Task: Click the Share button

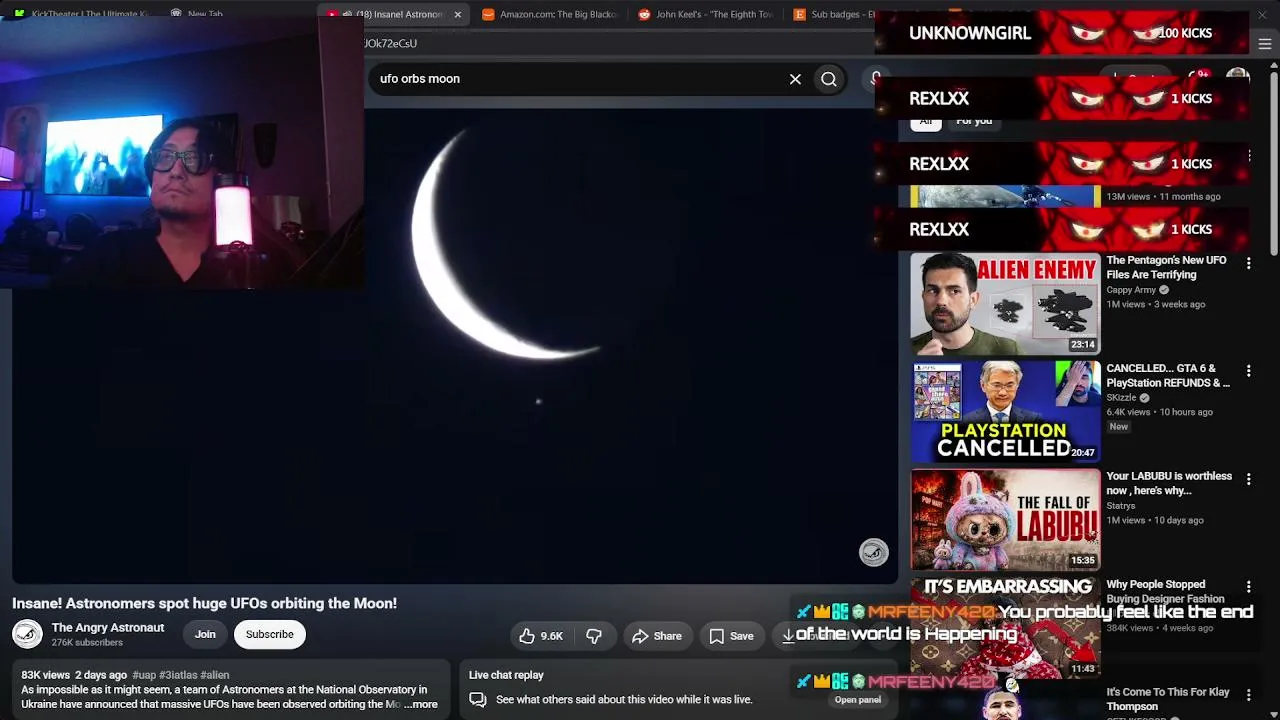Action: [x=656, y=636]
